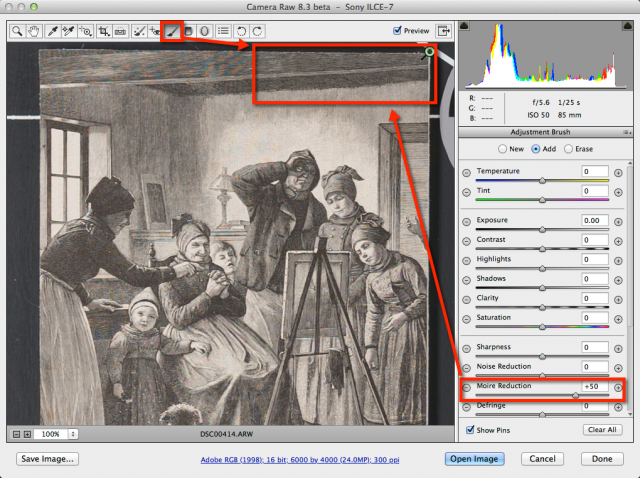Select the Radial Filter tool

click(204, 31)
